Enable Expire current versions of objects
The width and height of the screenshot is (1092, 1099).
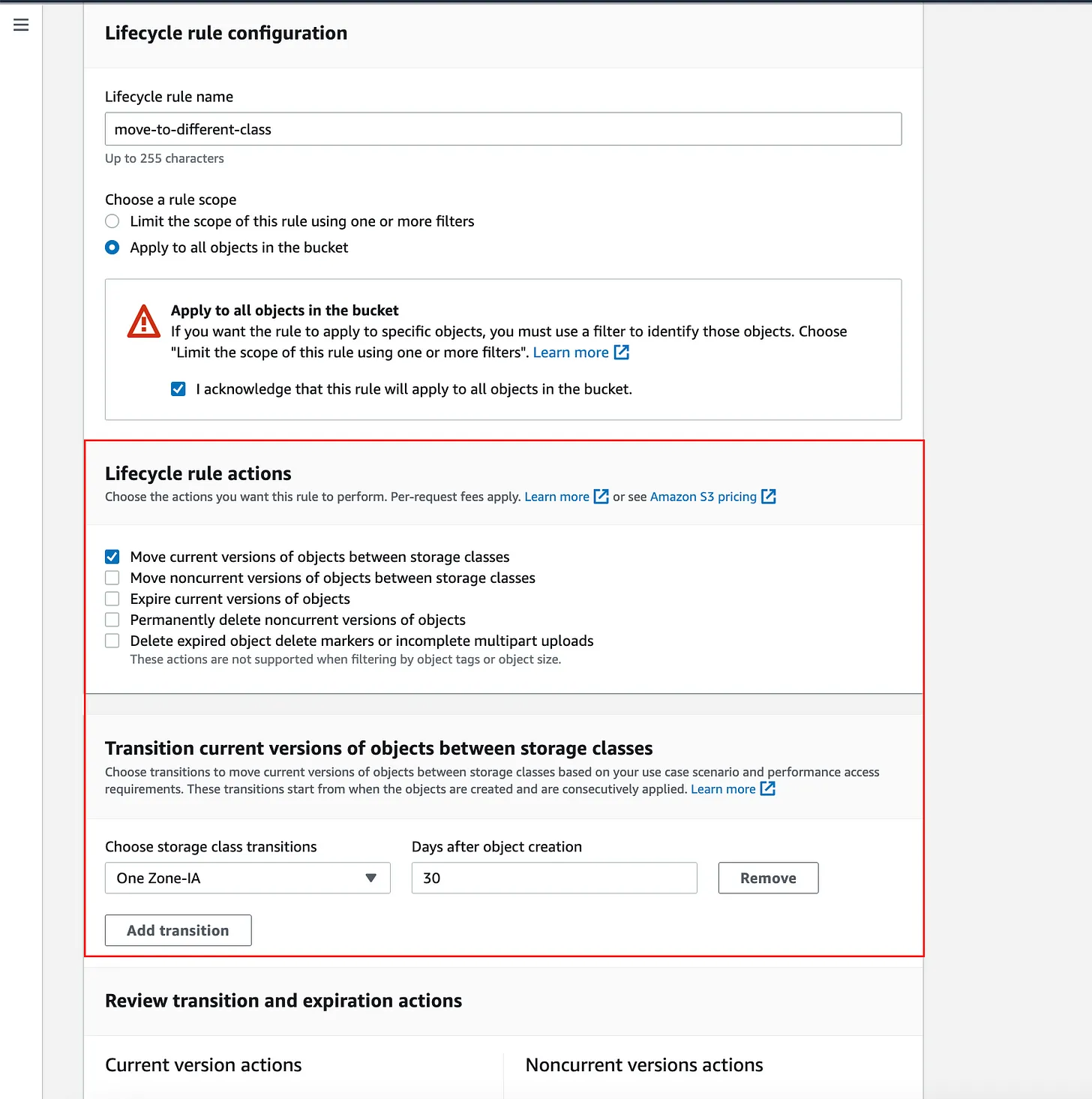(112, 599)
